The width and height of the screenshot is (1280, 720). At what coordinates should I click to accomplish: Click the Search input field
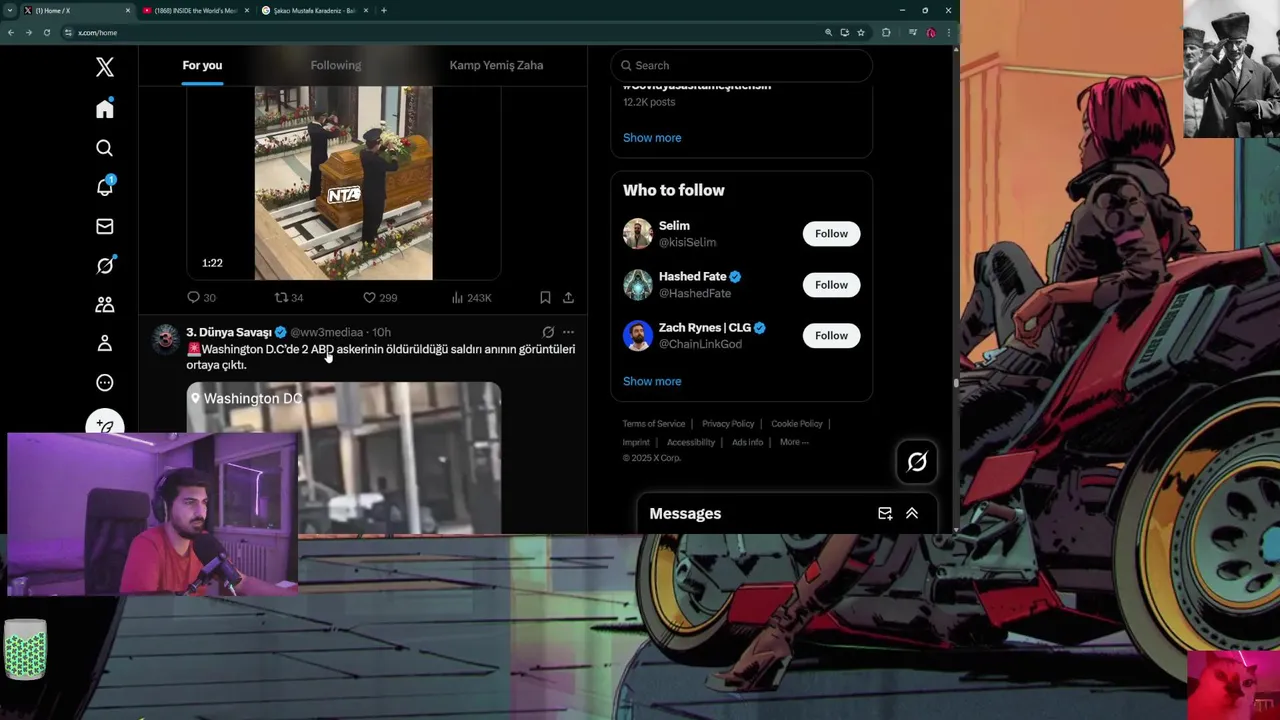tap(741, 65)
